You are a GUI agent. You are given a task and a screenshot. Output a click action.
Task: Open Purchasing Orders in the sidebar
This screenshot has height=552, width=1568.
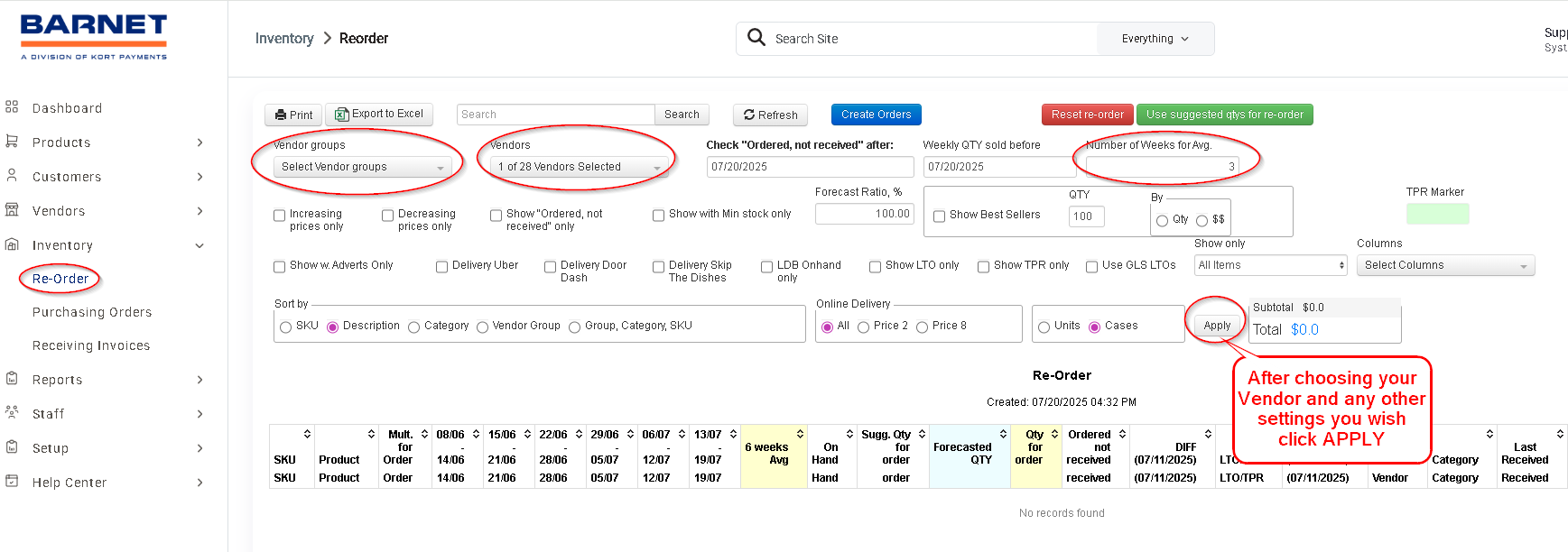pyautogui.click(x=92, y=312)
